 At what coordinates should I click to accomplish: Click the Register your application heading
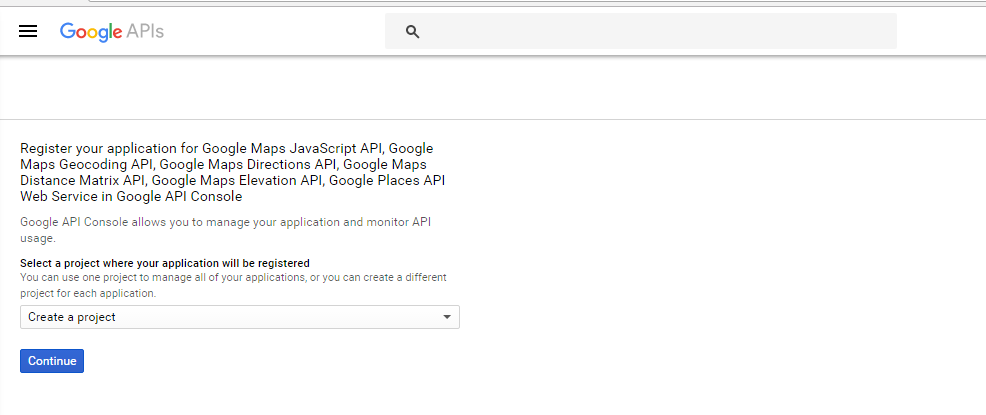coord(233,172)
